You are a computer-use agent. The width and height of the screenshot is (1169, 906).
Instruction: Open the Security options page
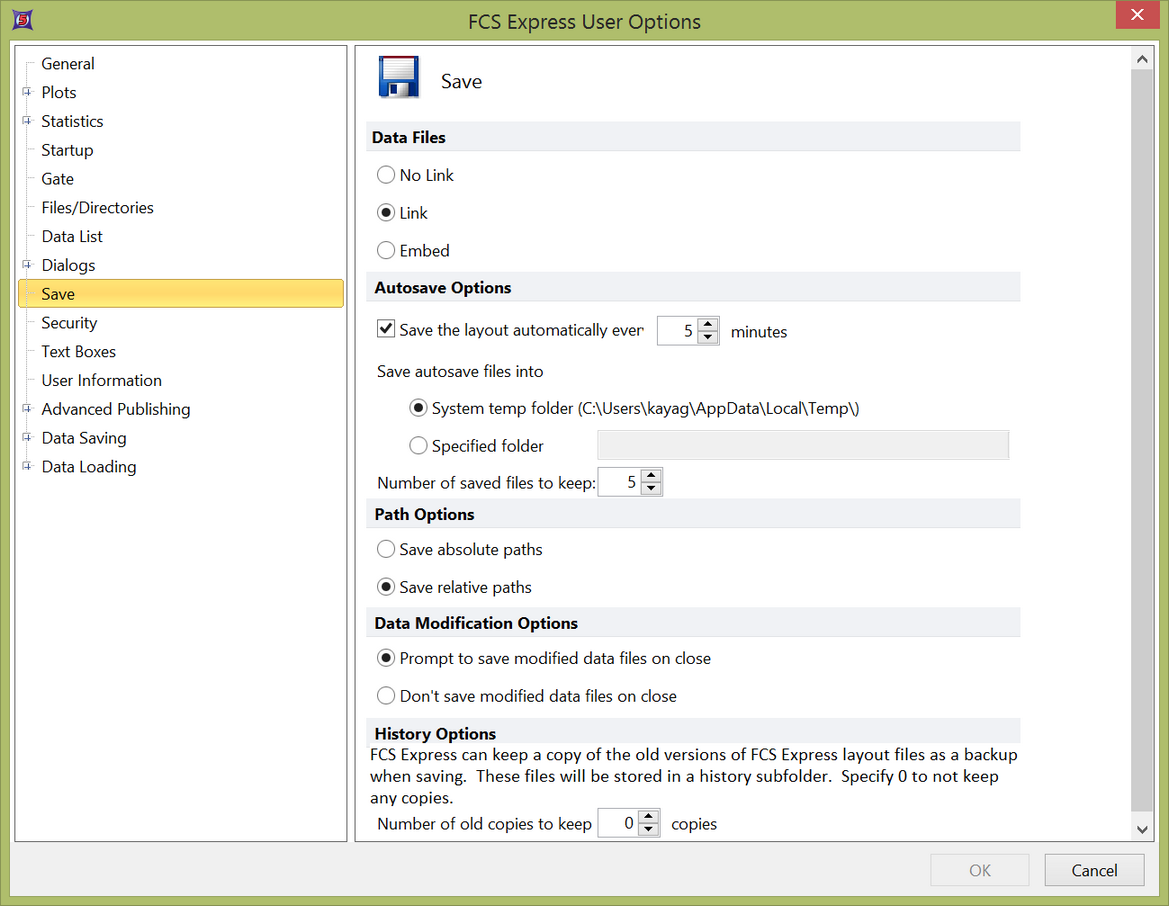(x=69, y=323)
